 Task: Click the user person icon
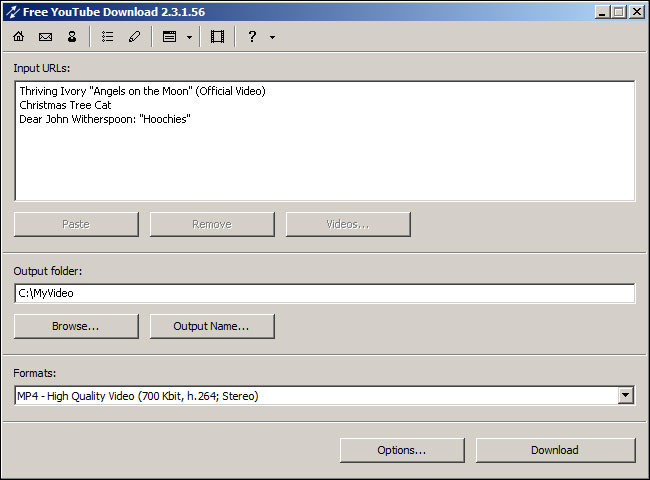pyautogui.click(x=72, y=37)
